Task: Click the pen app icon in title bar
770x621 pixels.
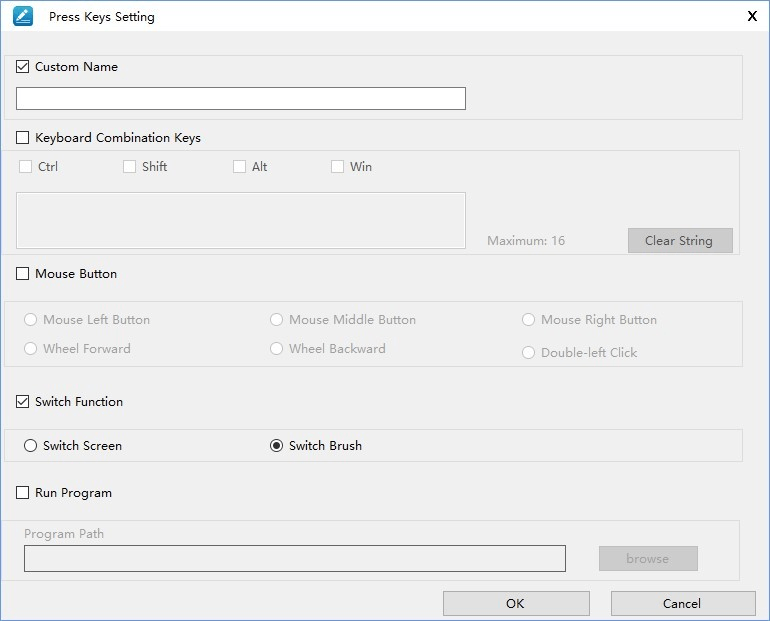Action: click(x=23, y=16)
